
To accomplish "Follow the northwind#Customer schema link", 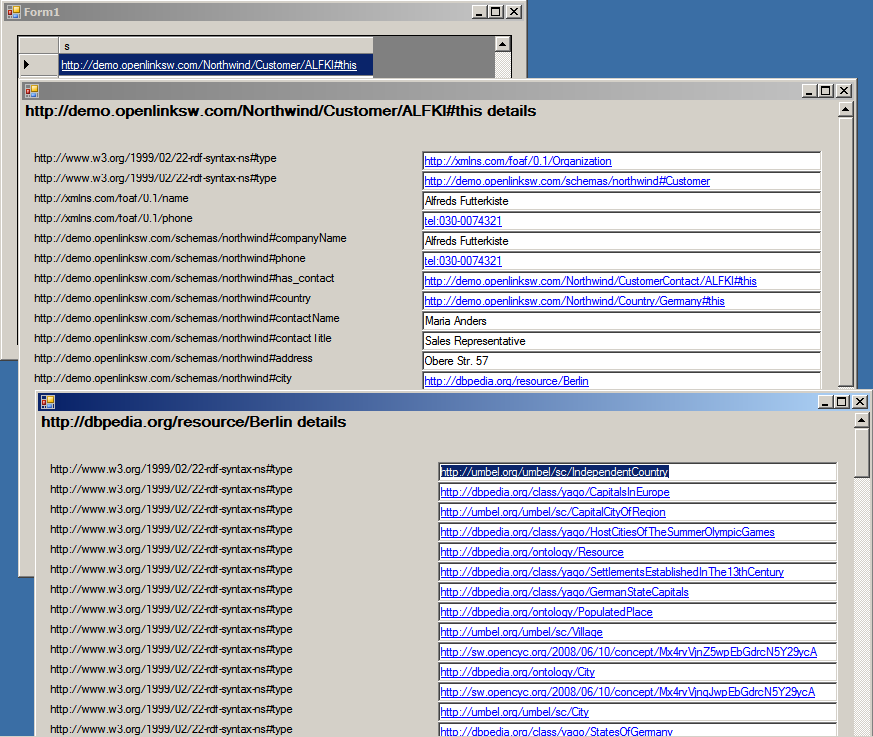I will (566, 181).
